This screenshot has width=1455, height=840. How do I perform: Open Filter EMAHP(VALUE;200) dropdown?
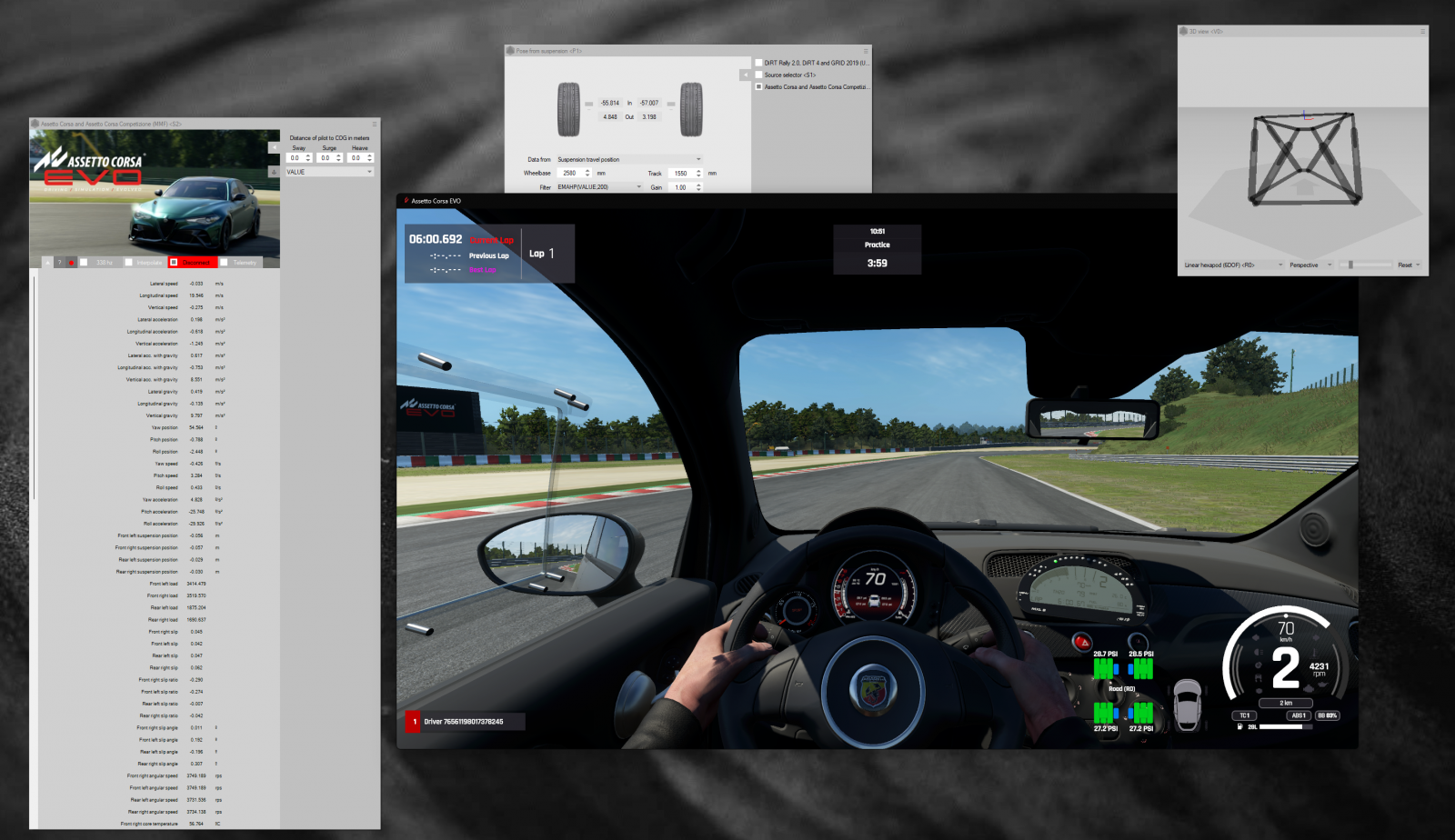click(x=600, y=187)
